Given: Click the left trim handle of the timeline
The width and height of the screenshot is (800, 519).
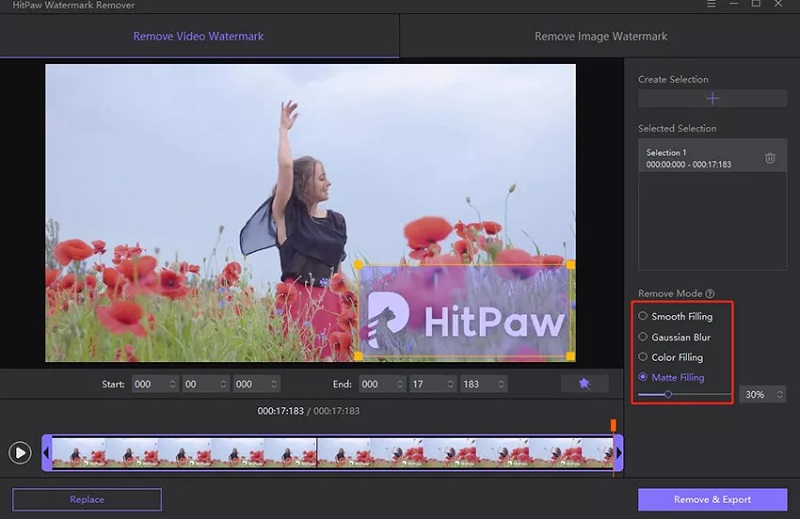Looking at the screenshot, I should point(46,453).
